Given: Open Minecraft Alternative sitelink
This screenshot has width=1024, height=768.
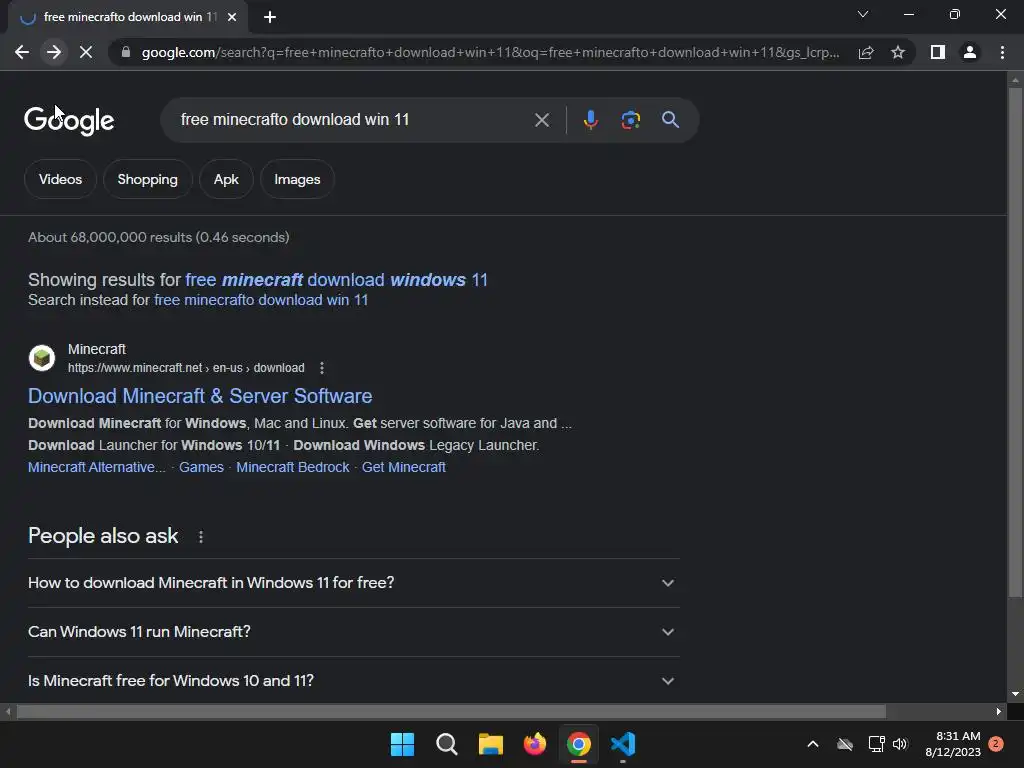Looking at the screenshot, I should click(x=97, y=467).
